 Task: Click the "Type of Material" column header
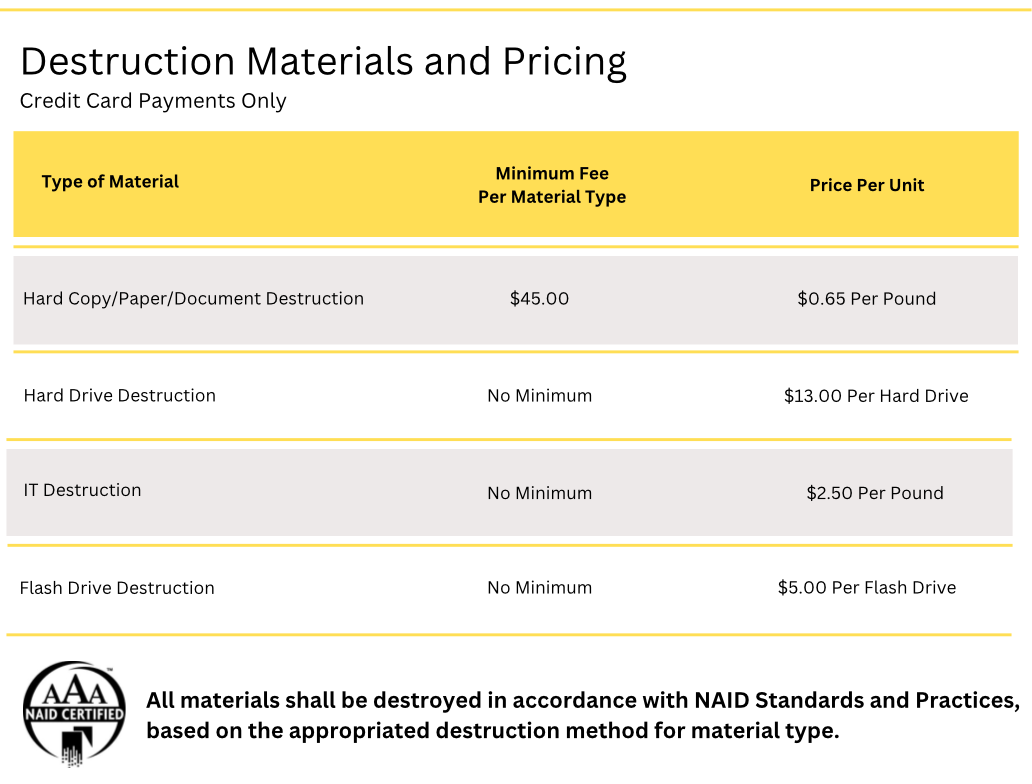pos(110,182)
